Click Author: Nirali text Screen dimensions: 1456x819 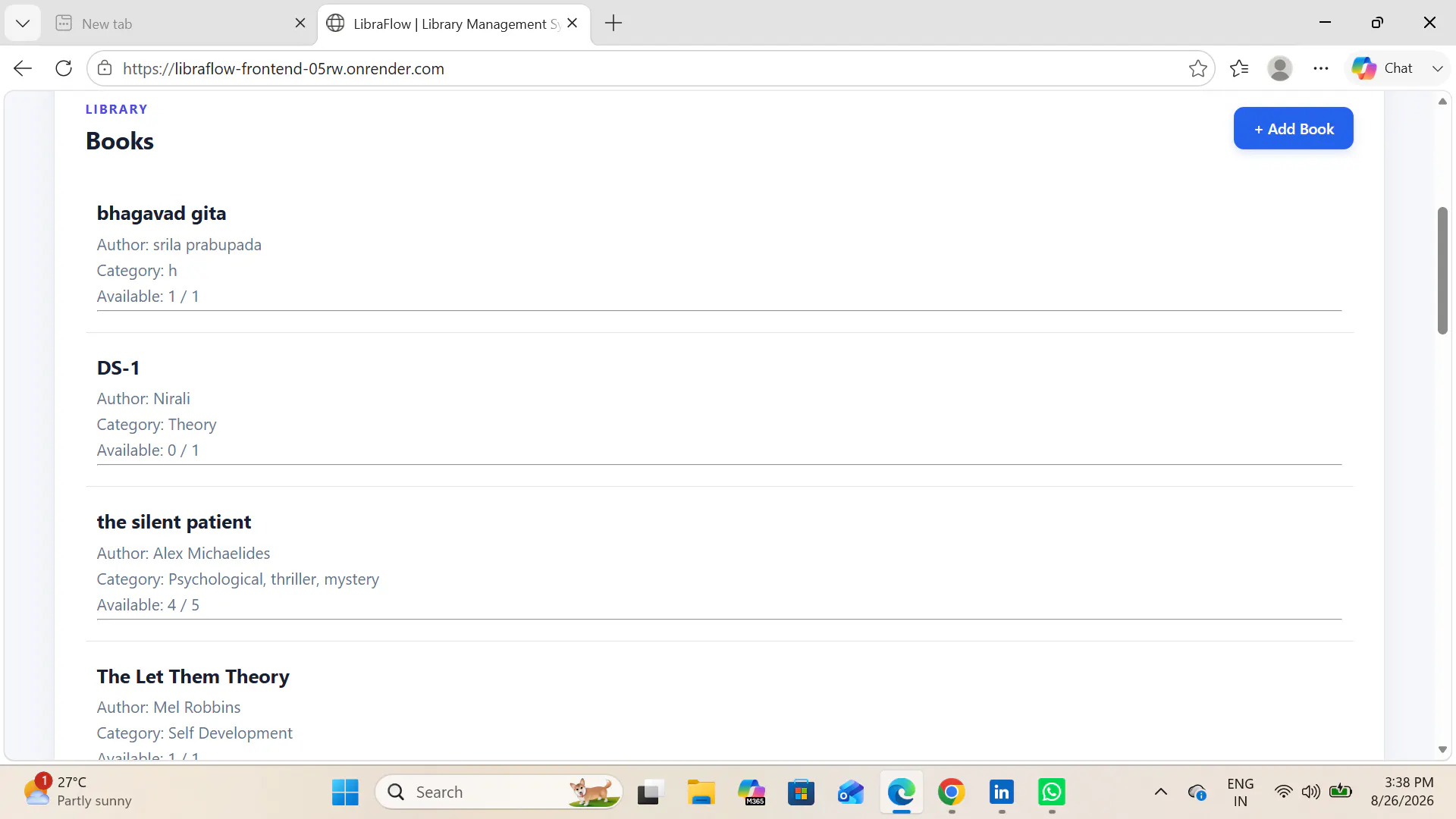pos(143,399)
